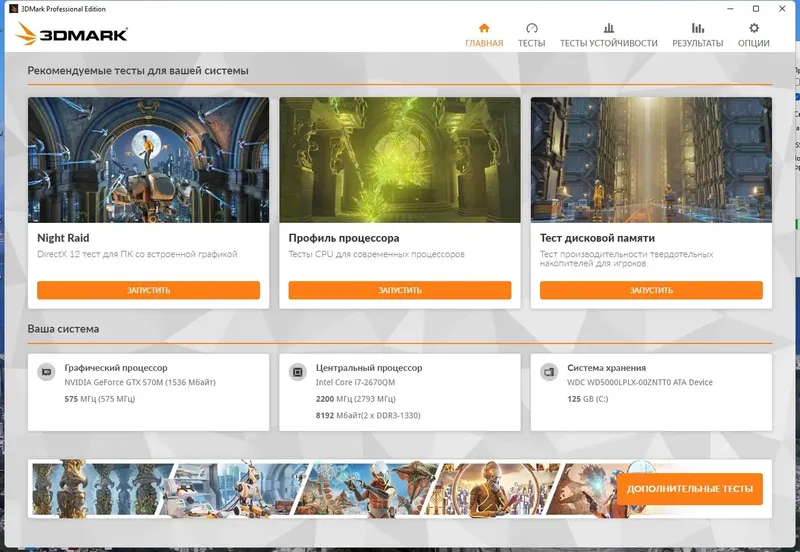Click the ТЕСТЫ УСТОЙЧИВОСТИ bar chart icon
The image size is (800, 552).
(x=609, y=28)
